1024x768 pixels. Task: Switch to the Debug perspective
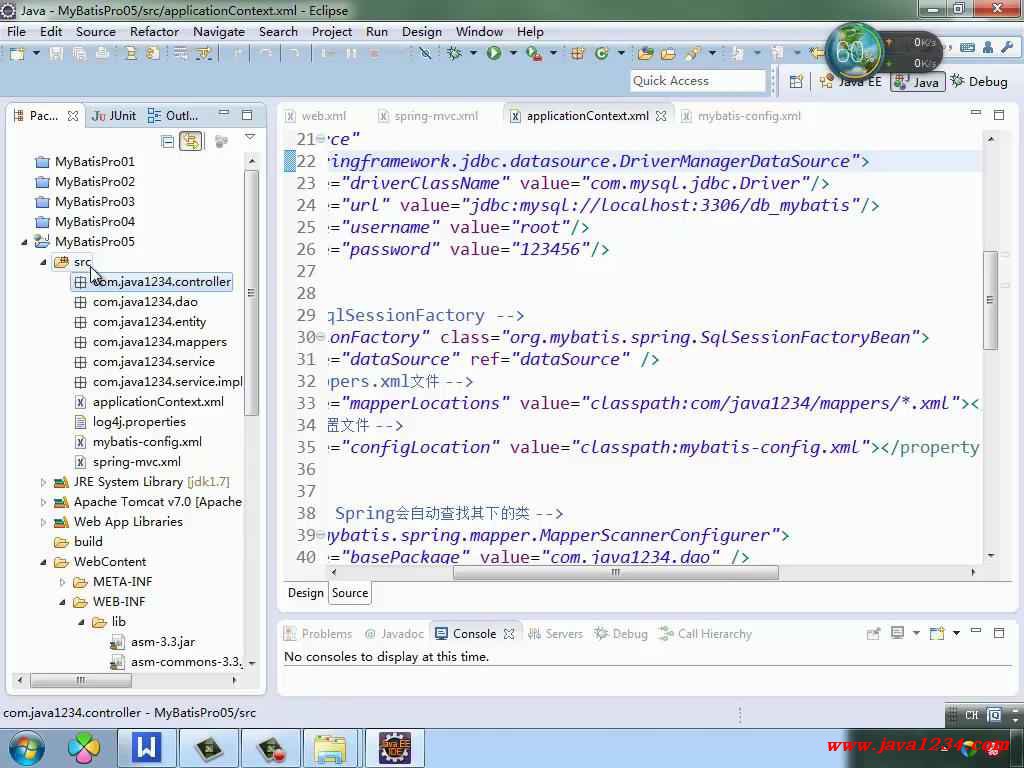tap(979, 82)
